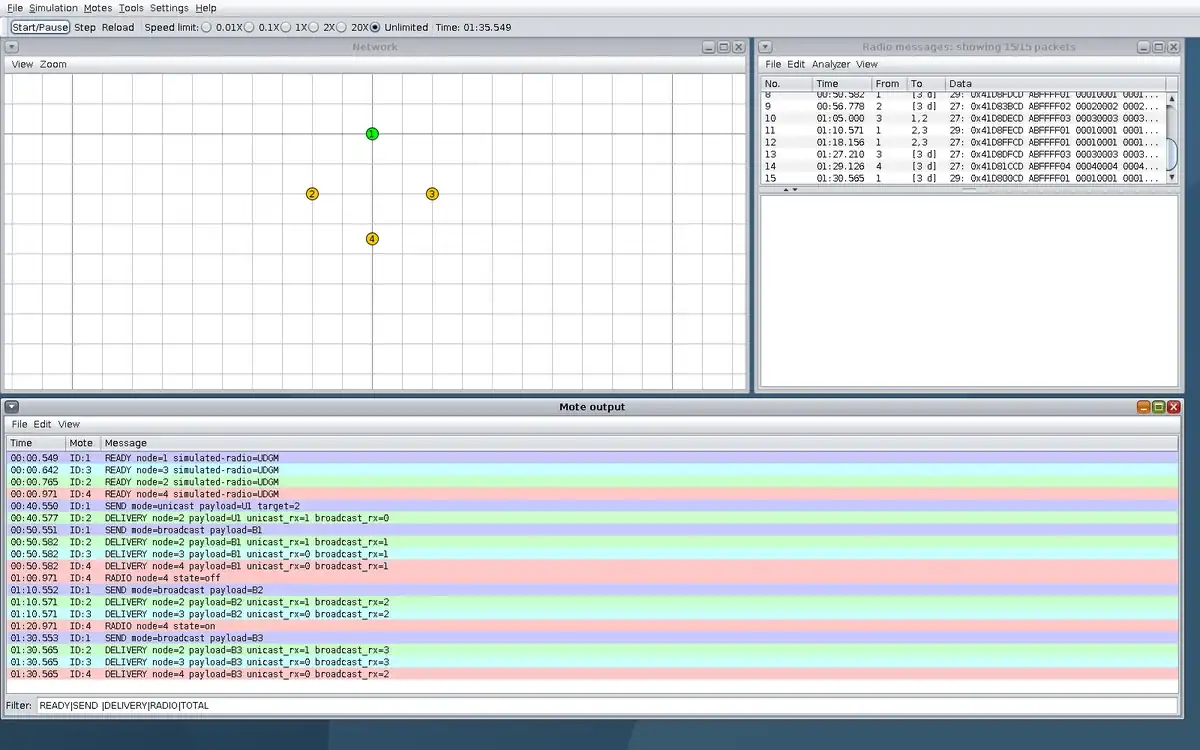Click Data column header in Radio messages
This screenshot has height=750, width=1200.
pyautogui.click(x=1055, y=84)
